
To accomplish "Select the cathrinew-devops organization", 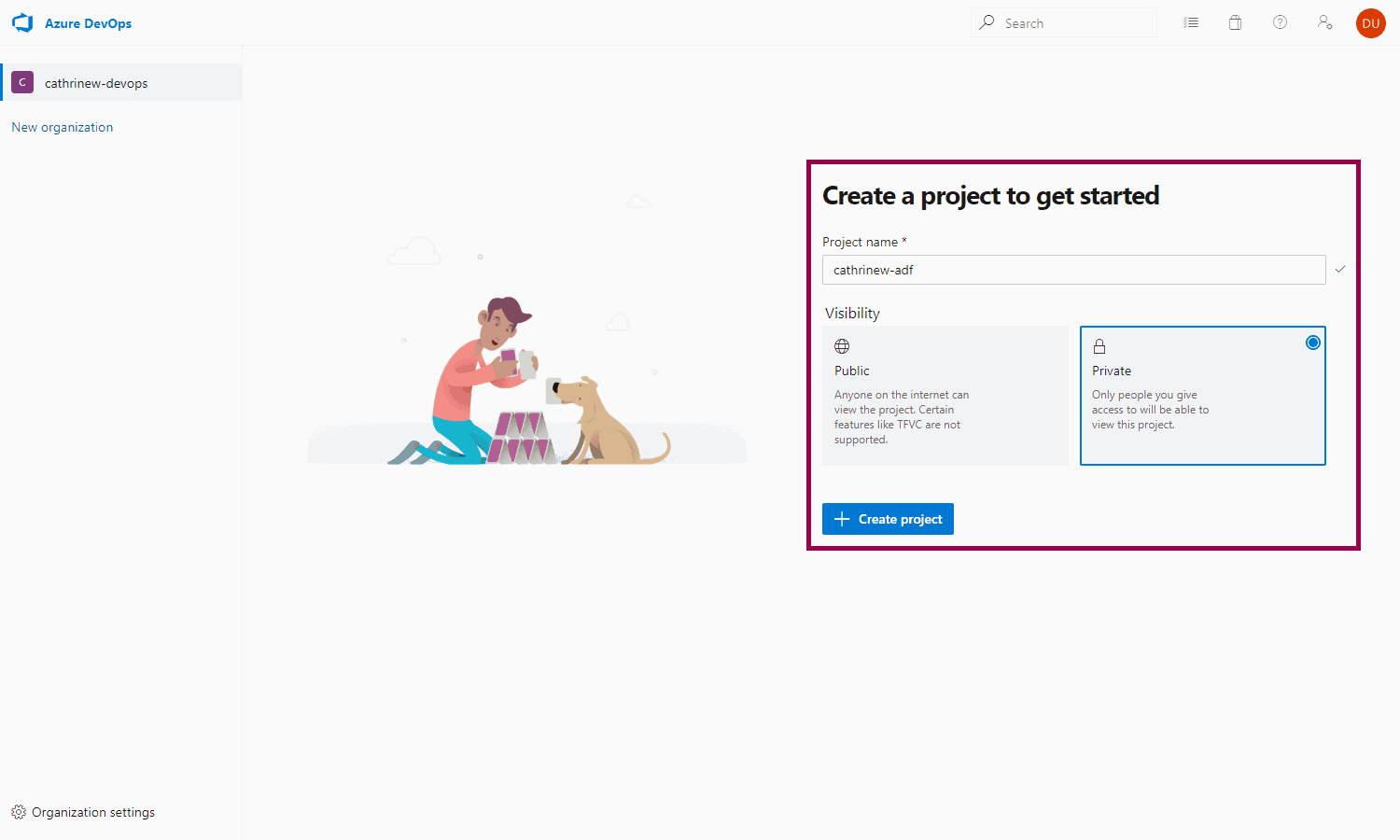I will point(96,83).
